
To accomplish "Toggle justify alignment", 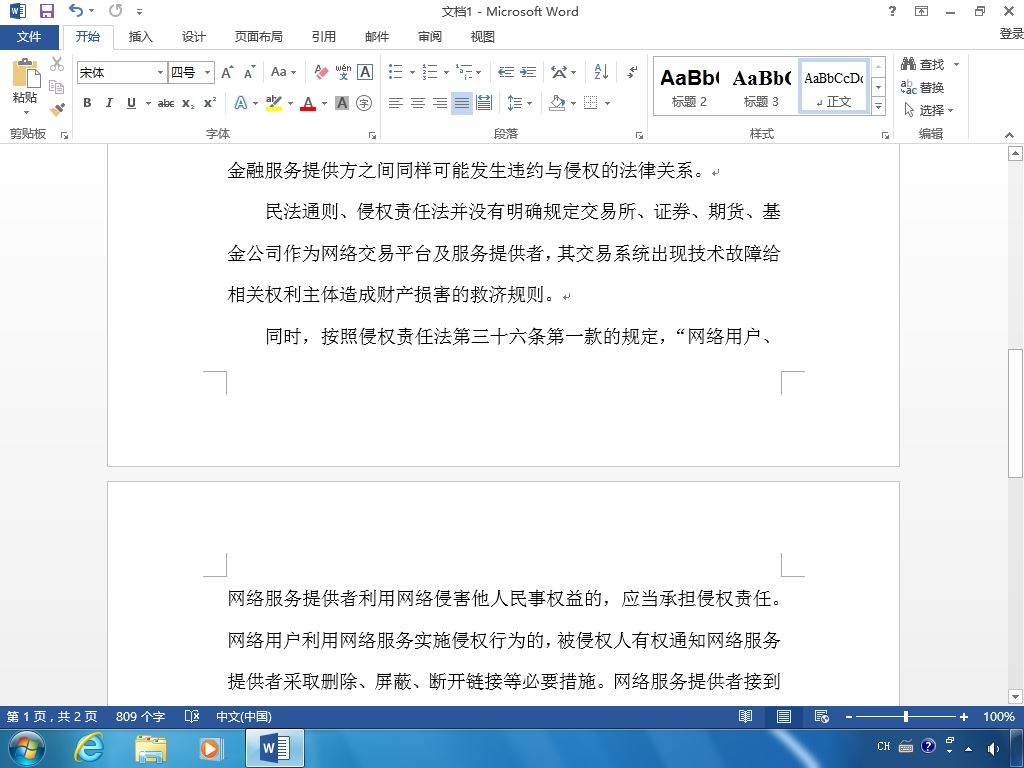I will pyautogui.click(x=462, y=103).
